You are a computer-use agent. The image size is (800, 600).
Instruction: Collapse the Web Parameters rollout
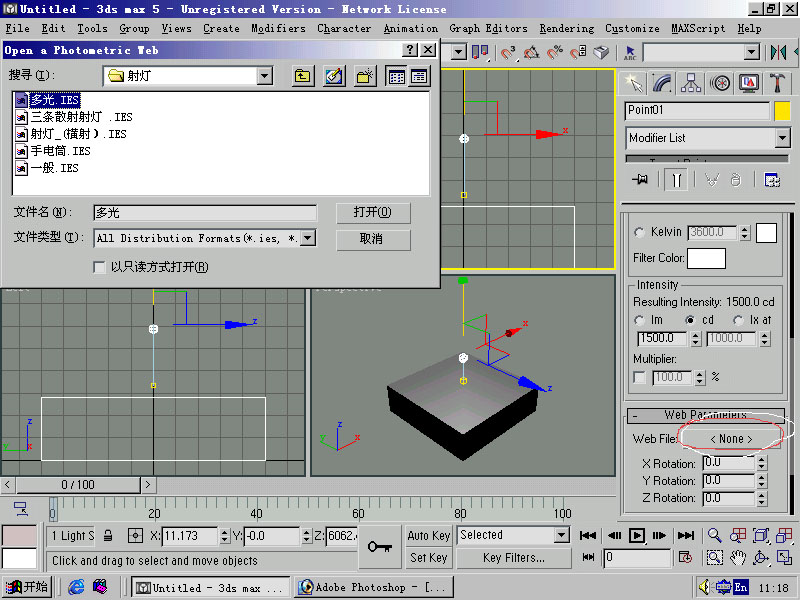pyautogui.click(x=706, y=415)
